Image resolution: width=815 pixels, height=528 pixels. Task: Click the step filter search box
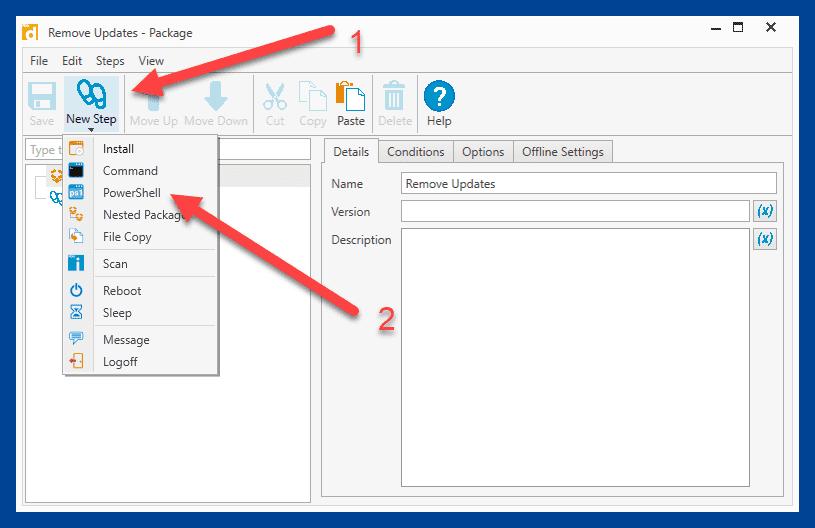click(168, 150)
